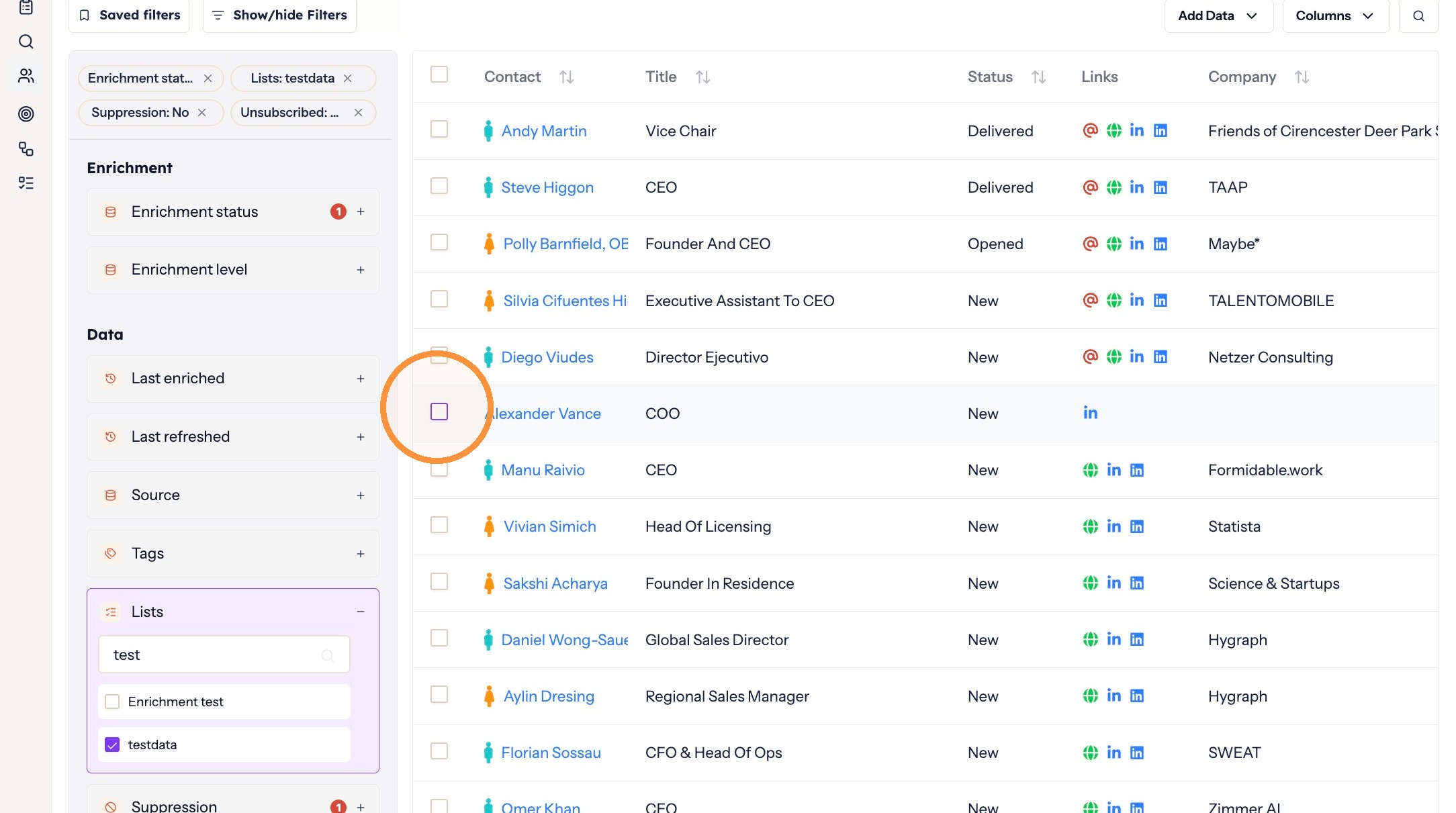Remove the Unsubscribed filter chip

coord(359,113)
